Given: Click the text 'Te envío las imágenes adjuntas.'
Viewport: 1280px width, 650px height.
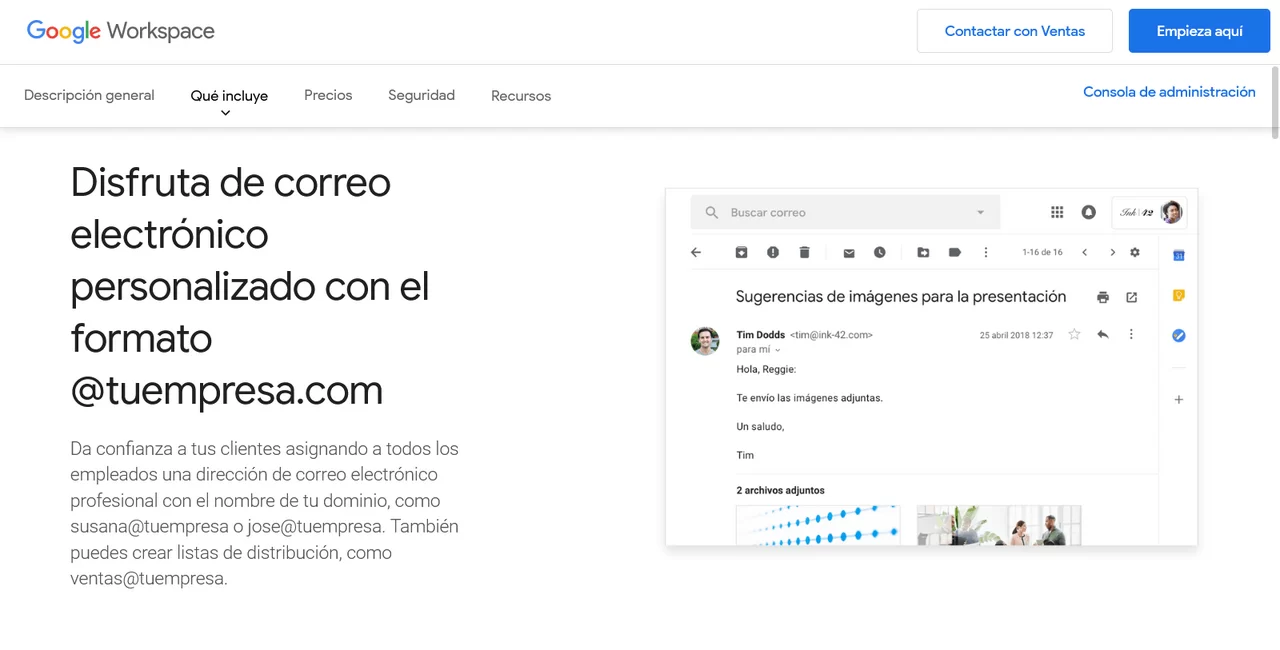Looking at the screenshot, I should click(810, 398).
